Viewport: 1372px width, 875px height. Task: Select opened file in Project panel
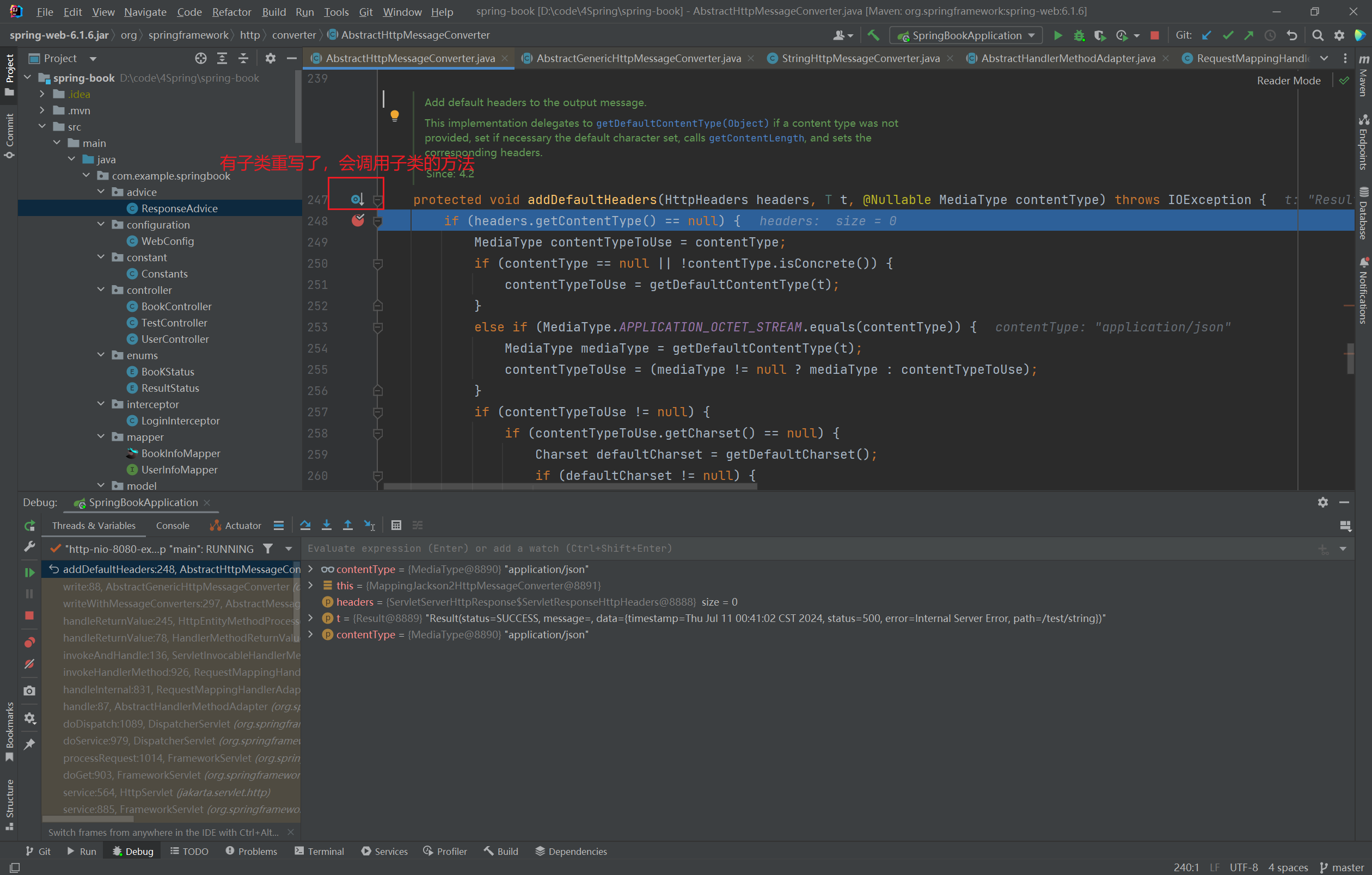pyautogui.click(x=200, y=58)
